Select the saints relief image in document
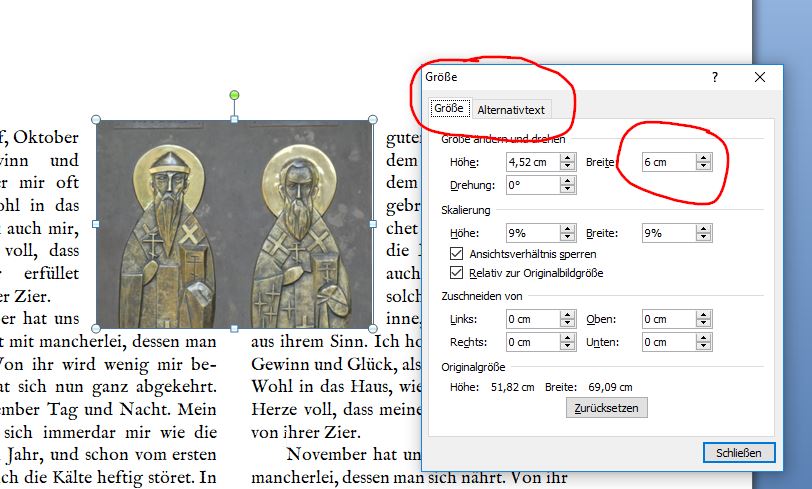This screenshot has height=489, width=812. pyautogui.click(x=234, y=224)
